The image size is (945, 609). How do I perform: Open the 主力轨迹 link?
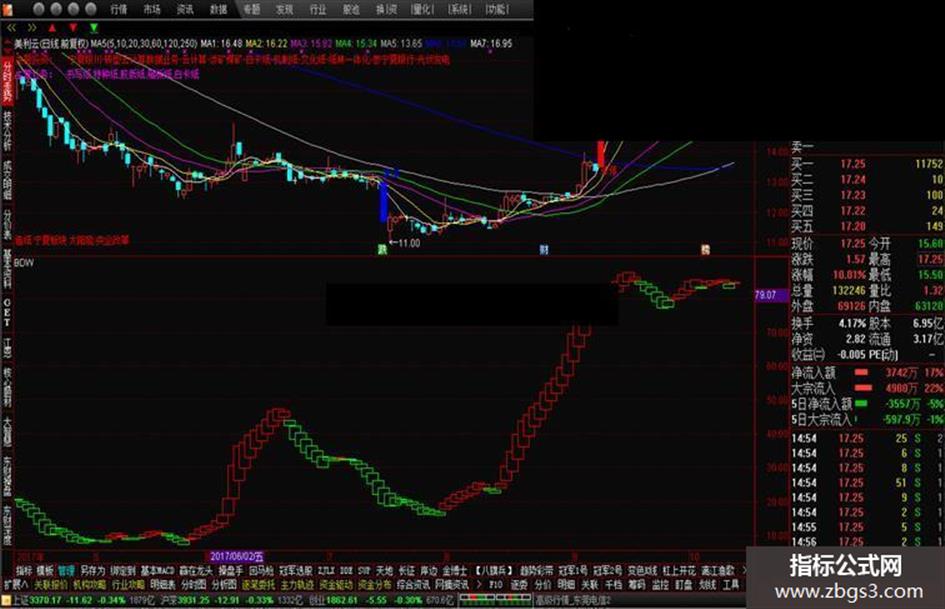click(297, 585)
